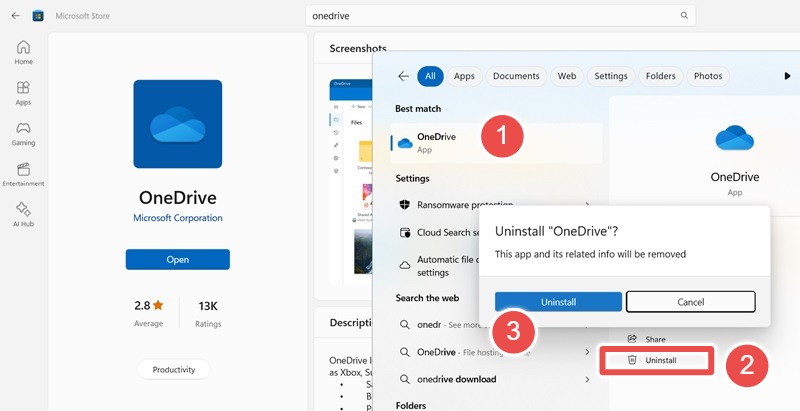This screenshot has width=800, height=411.
Task: Click search icon beside onedr suggestion
Action: (x=405, y=325)
